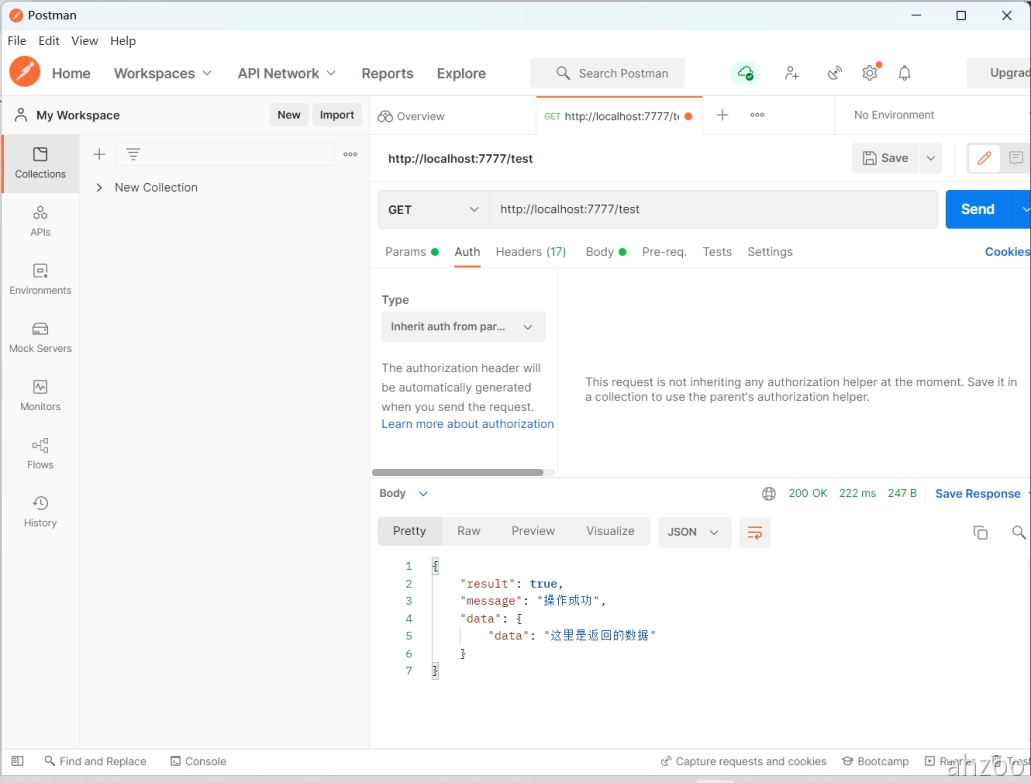This screenshot has width=1031, height=783.
Task: Expand the New Collection tree item
Action: (x=99, y=188)
